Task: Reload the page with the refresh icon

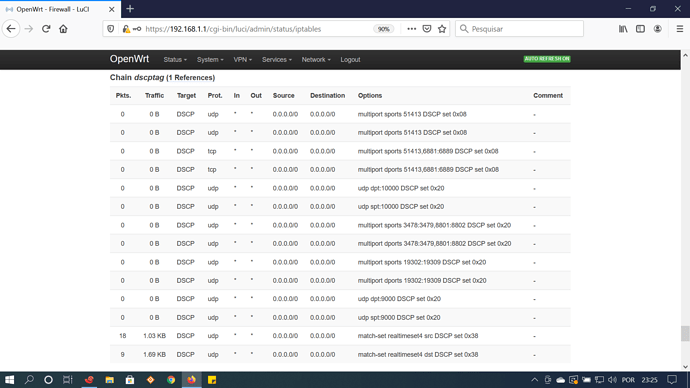Action: click(x=46, y=29)
